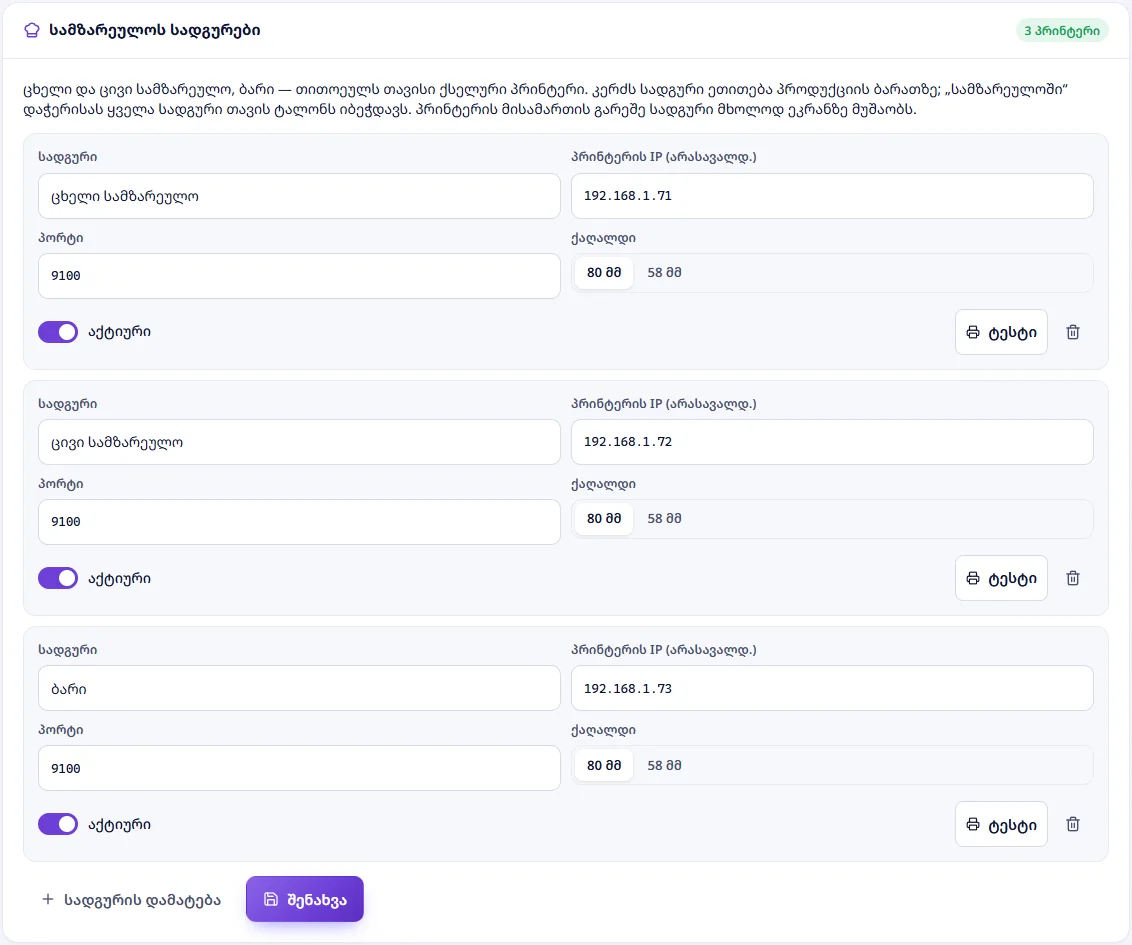Click the station name field with ბარი
The image size is (1132, 945).
[x=299, y=689]
